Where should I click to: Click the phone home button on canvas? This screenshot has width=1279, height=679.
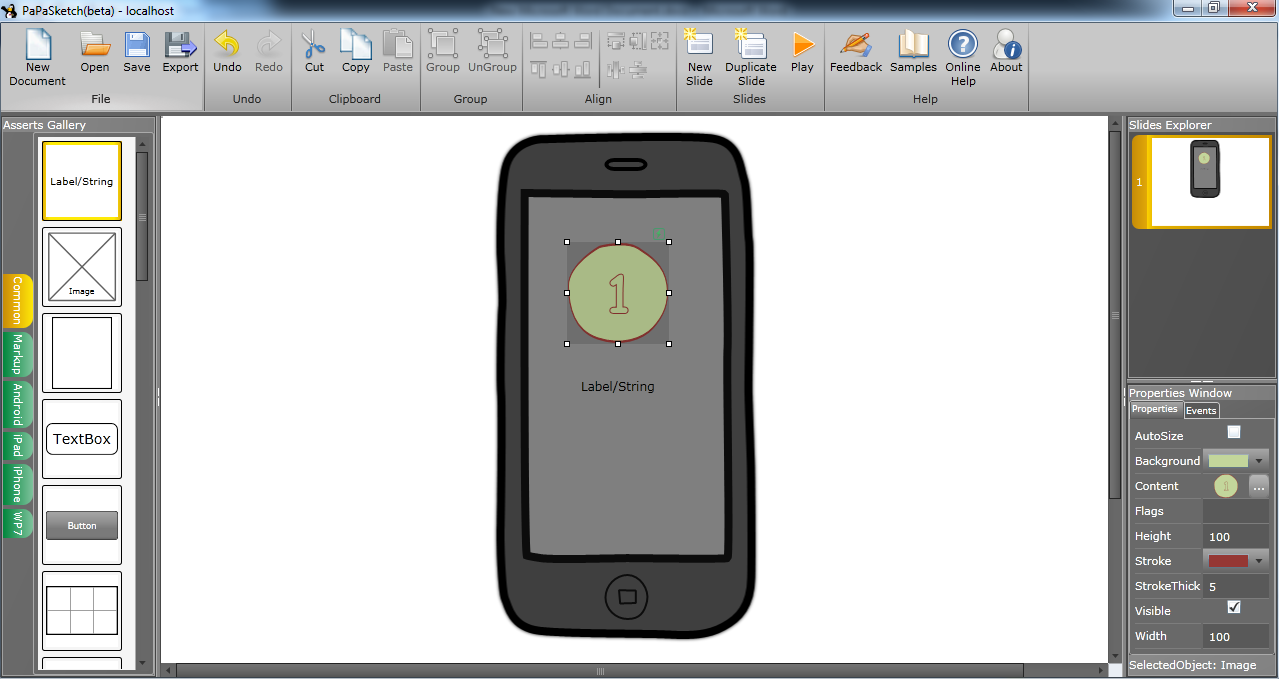click(627, 596)
